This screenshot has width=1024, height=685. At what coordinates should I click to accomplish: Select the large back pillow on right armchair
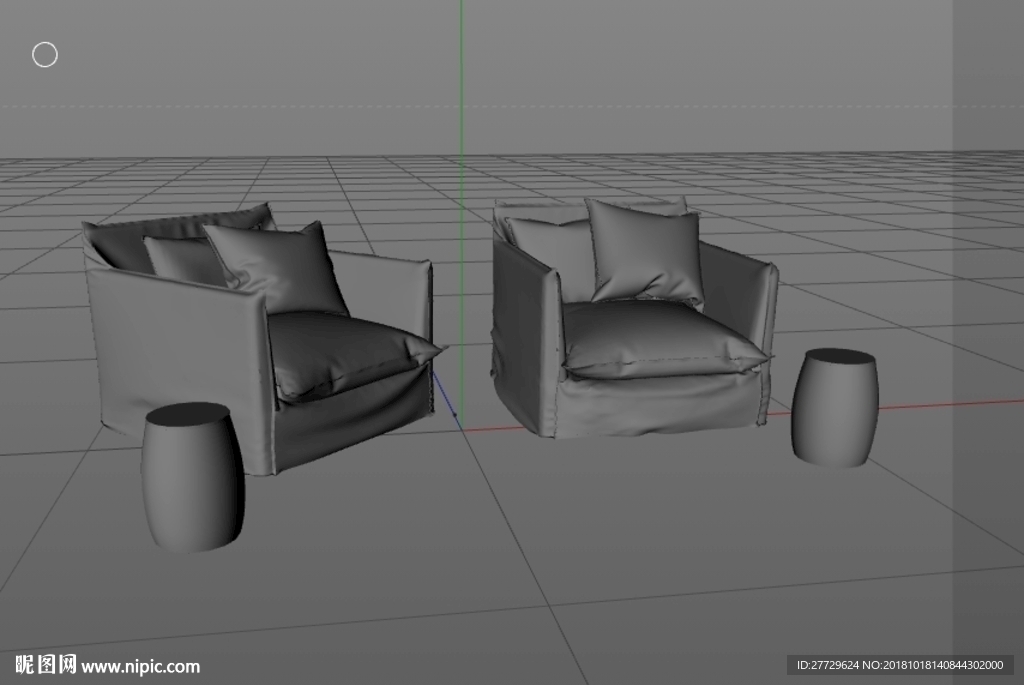tap(645, 251)
